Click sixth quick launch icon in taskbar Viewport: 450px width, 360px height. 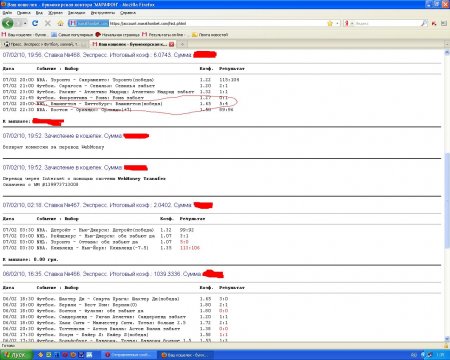click(81, 355)
